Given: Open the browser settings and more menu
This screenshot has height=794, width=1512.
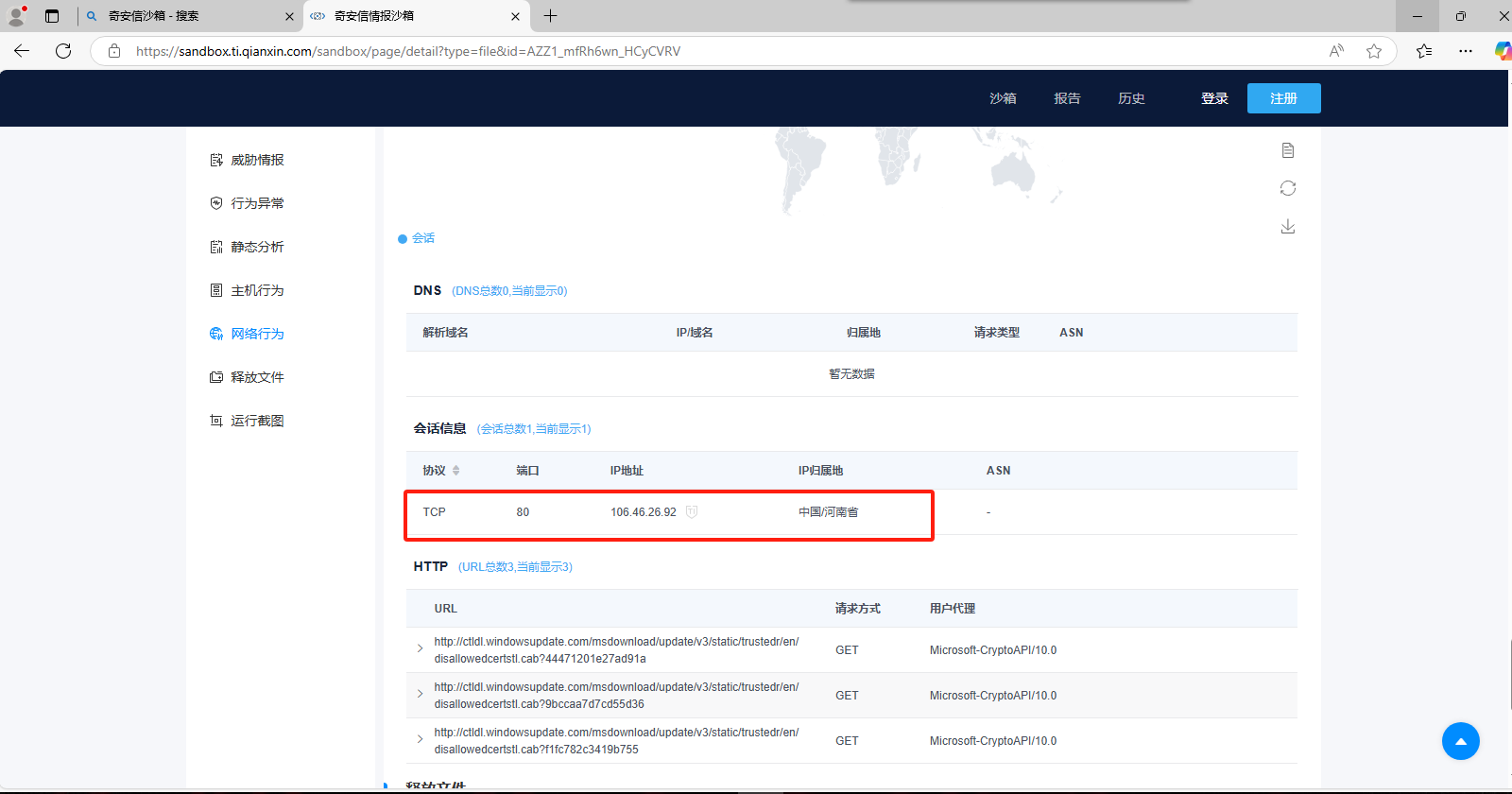Looking at the screenshot, I should (x=1466, y=51).
